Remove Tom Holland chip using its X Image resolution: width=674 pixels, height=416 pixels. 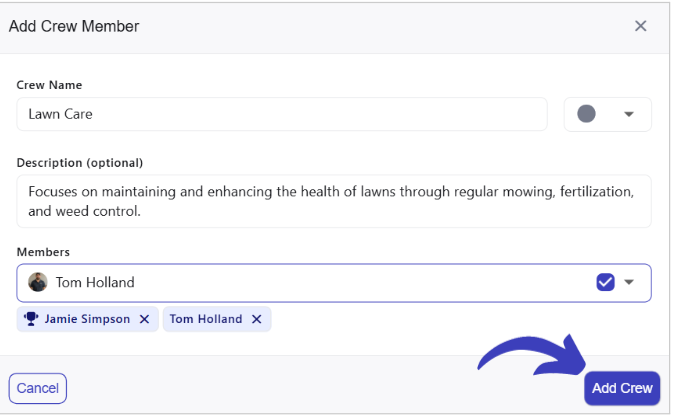tap(256, 319)
